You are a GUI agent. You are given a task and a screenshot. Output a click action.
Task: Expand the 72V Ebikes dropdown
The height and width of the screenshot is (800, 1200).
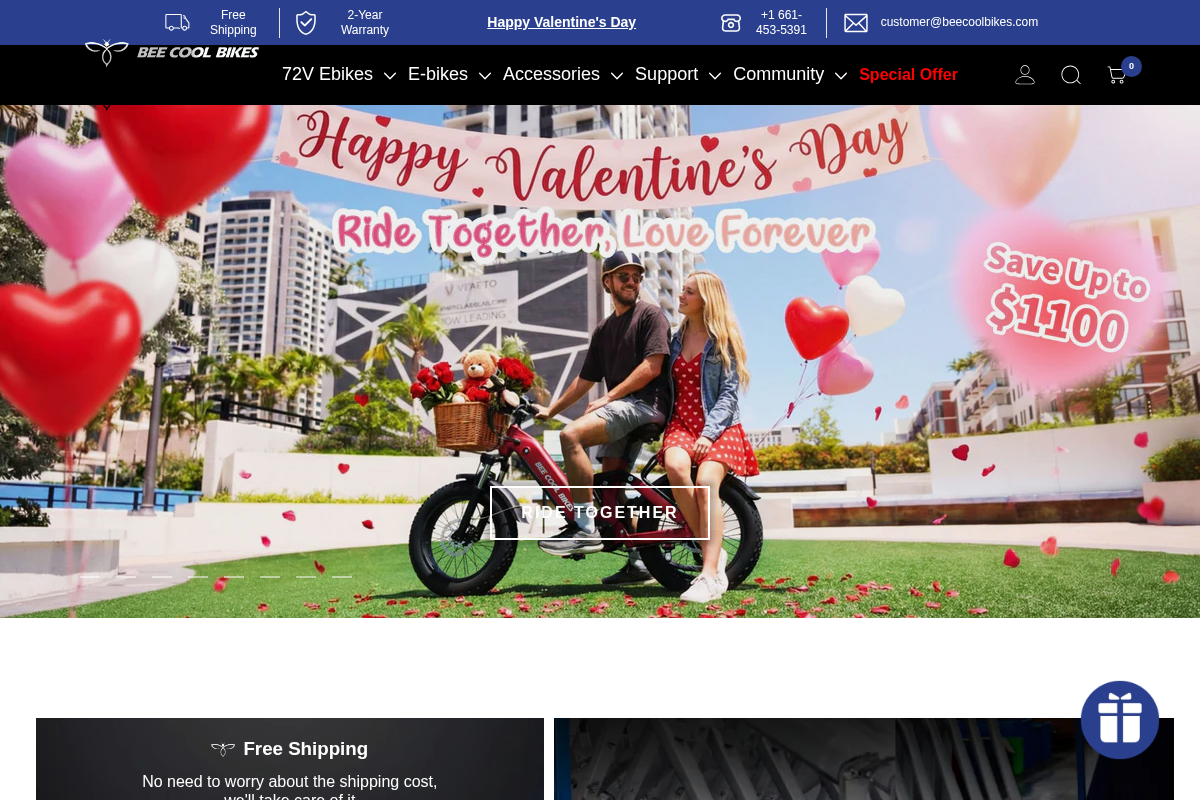click(x=327, y=74)
